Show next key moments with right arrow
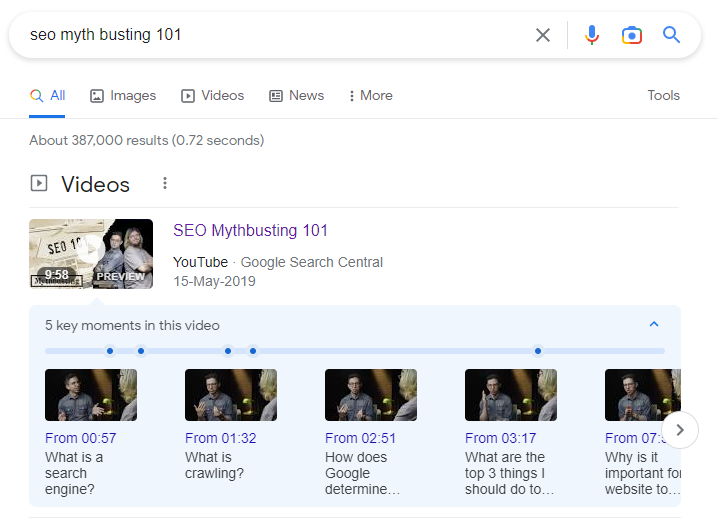Image resolution: width=718 pixels, height=518 pixels. [x=680, y=430]
